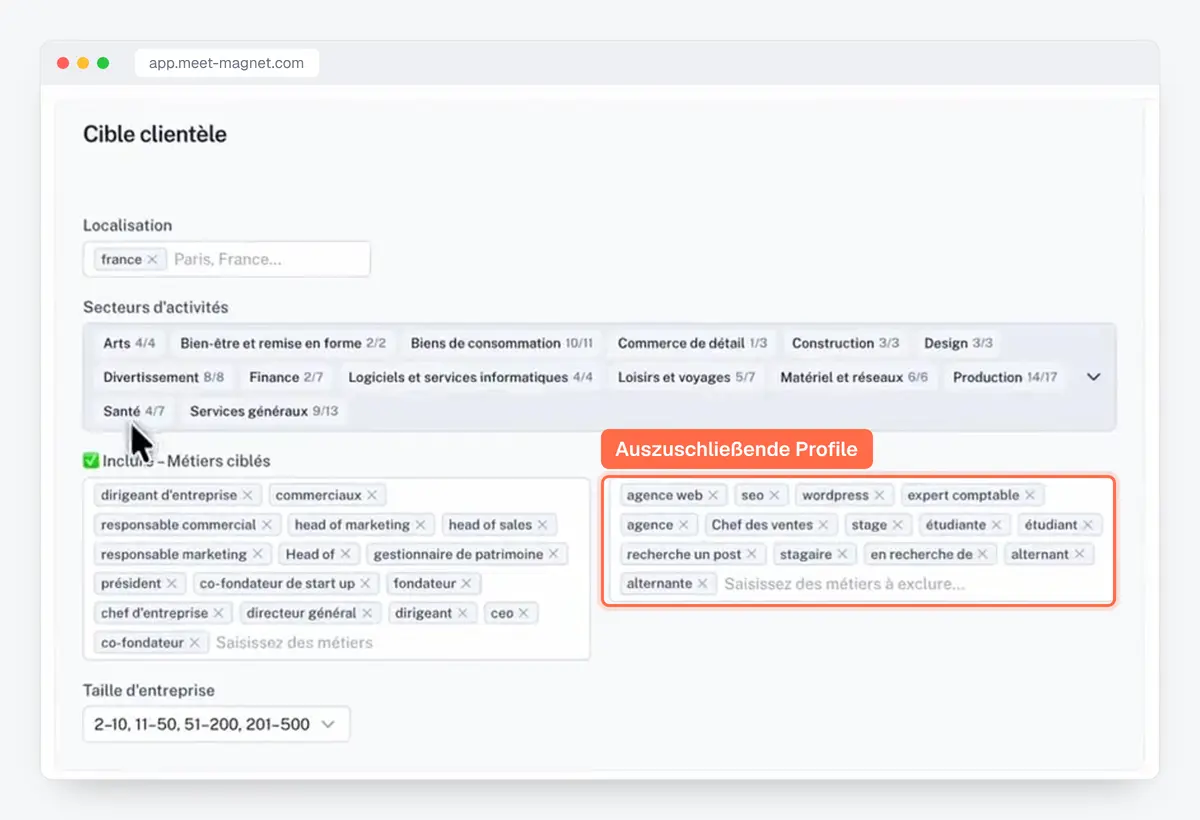This screenshot has height=820, width=1200.
Task: Remove the ceo tag
Action: coord(523,613)
